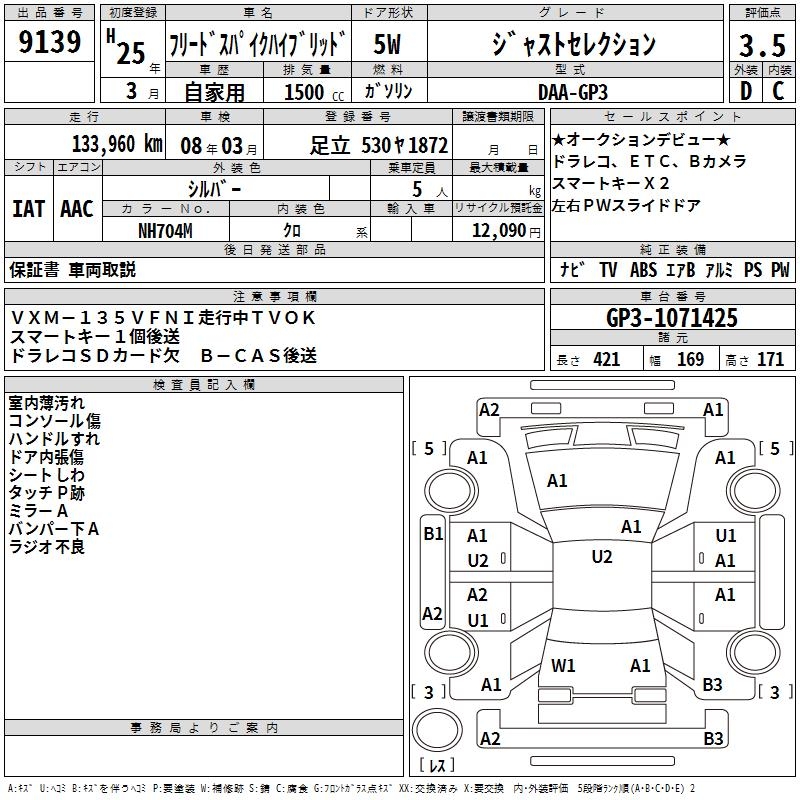This screenshot has width=800, height=800.
Task: Click the interior color クロ
Action: click(292, 231)
